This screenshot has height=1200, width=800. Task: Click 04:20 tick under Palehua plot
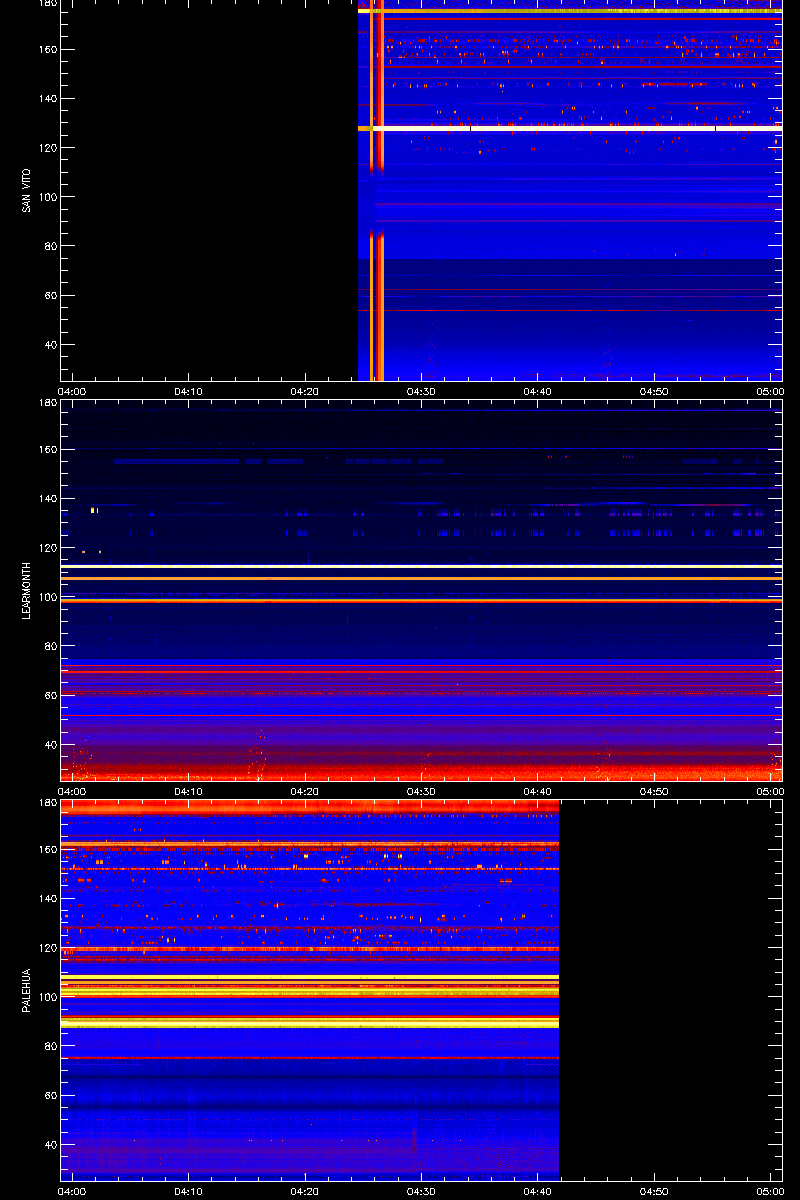click(305, 1192)
